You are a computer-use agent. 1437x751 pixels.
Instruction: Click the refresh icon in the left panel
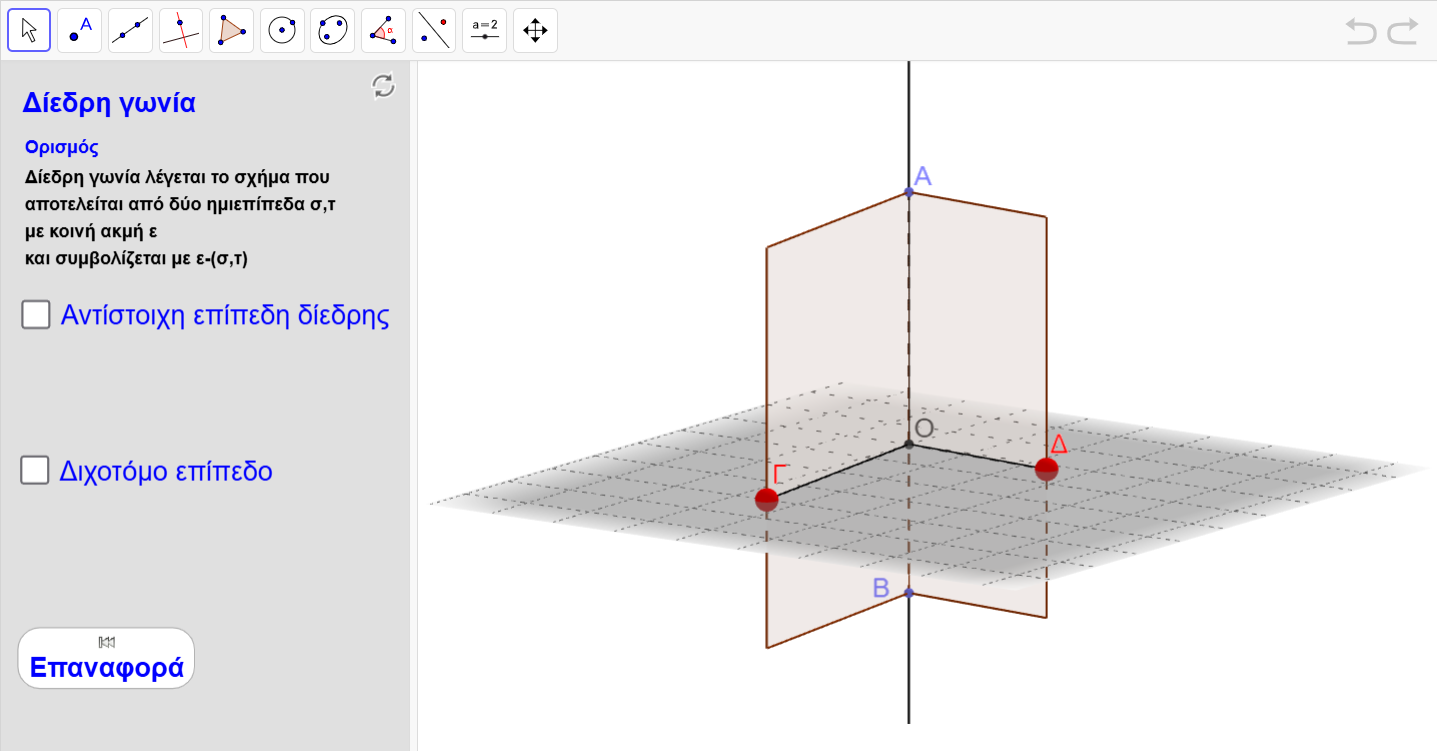[383, 86]
